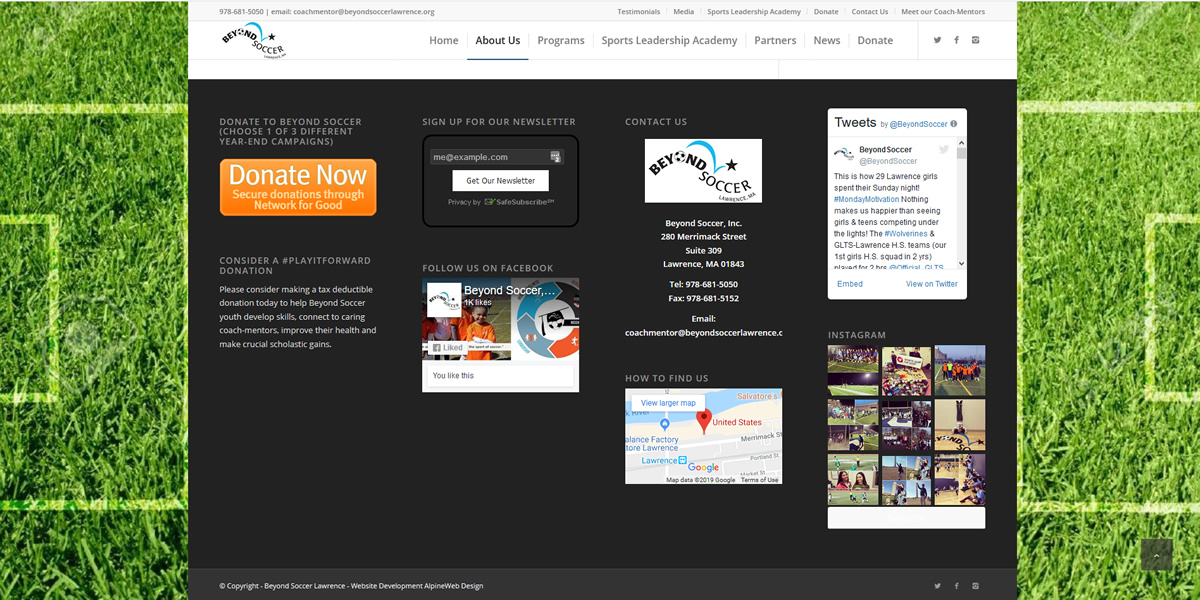This screenshot has width=1200, height=600.
Task: Click the Contact Us top link
Action: (x=870, y=12)
